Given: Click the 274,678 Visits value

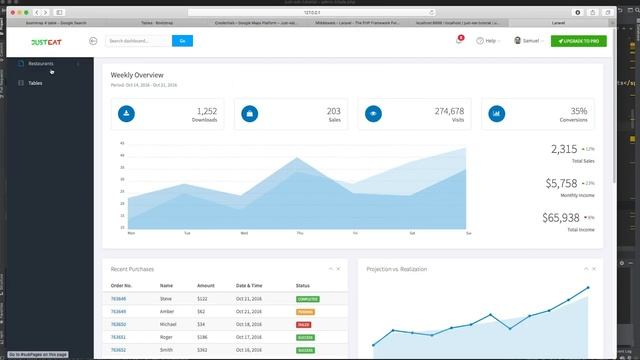Looking at the screenshot, I should pos(449,111).
